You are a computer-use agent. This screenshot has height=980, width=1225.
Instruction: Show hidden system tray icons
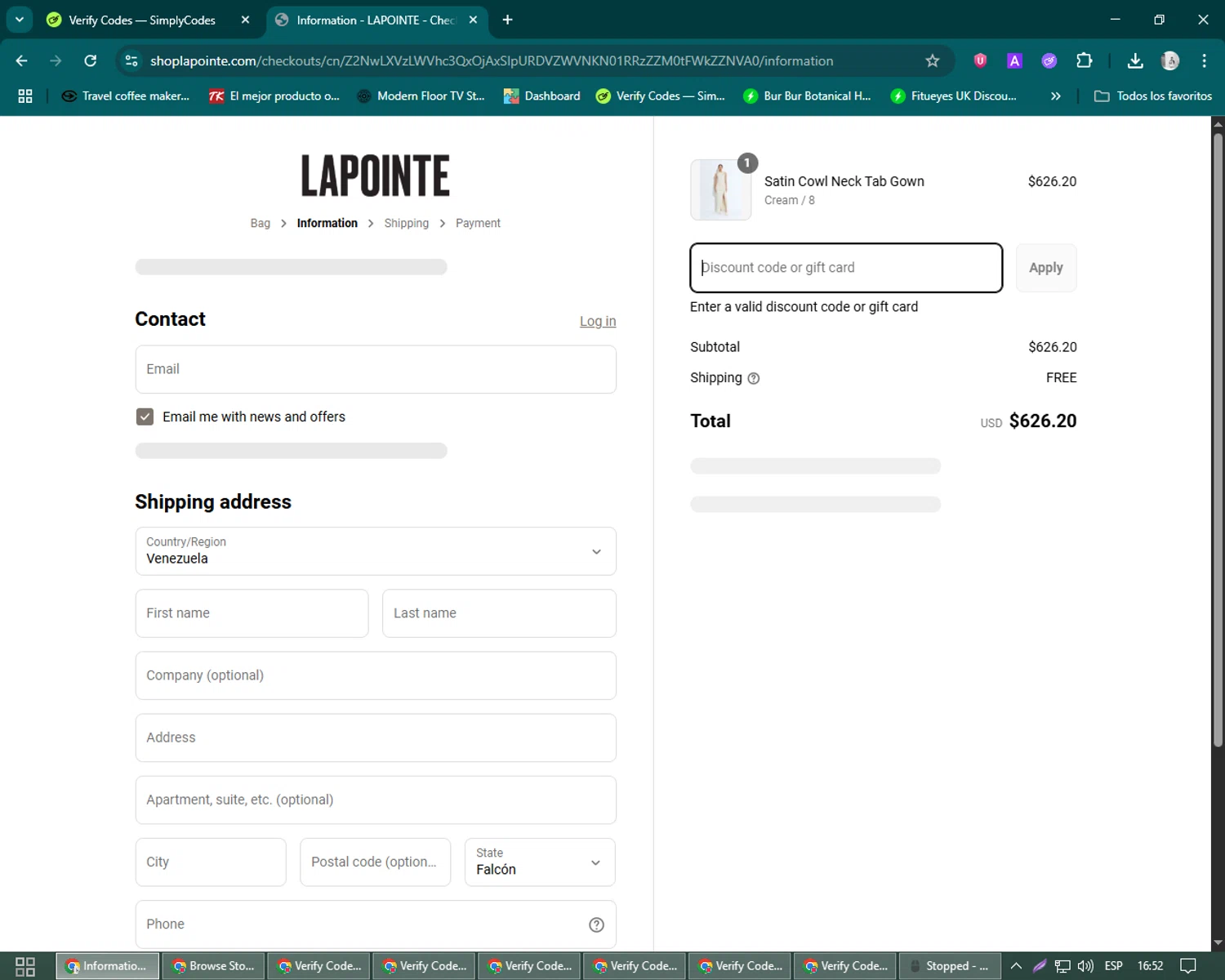coord(1016,966)
